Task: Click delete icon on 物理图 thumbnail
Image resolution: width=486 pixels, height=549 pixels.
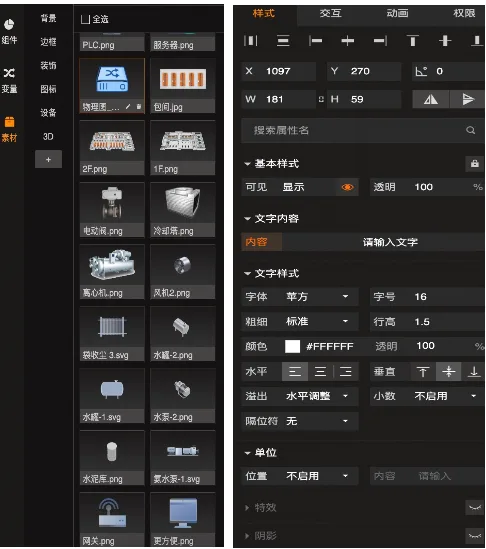Action: click(x=139, y=106)
